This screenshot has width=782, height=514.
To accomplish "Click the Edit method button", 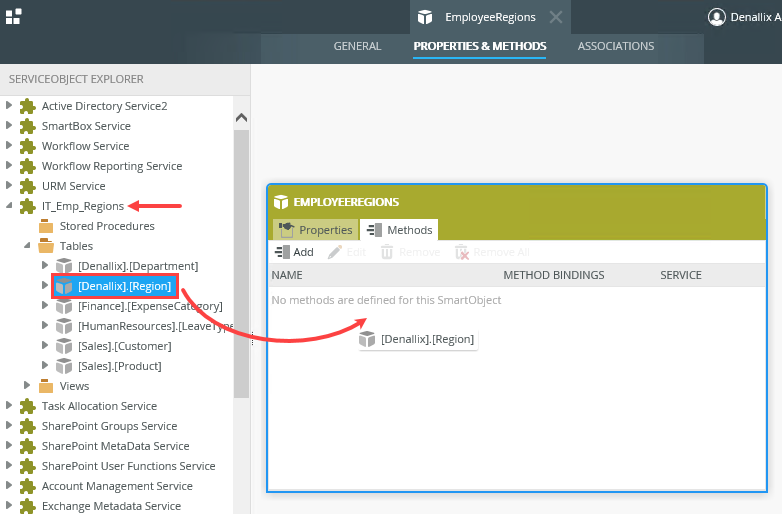I will [x=347, y=252].
